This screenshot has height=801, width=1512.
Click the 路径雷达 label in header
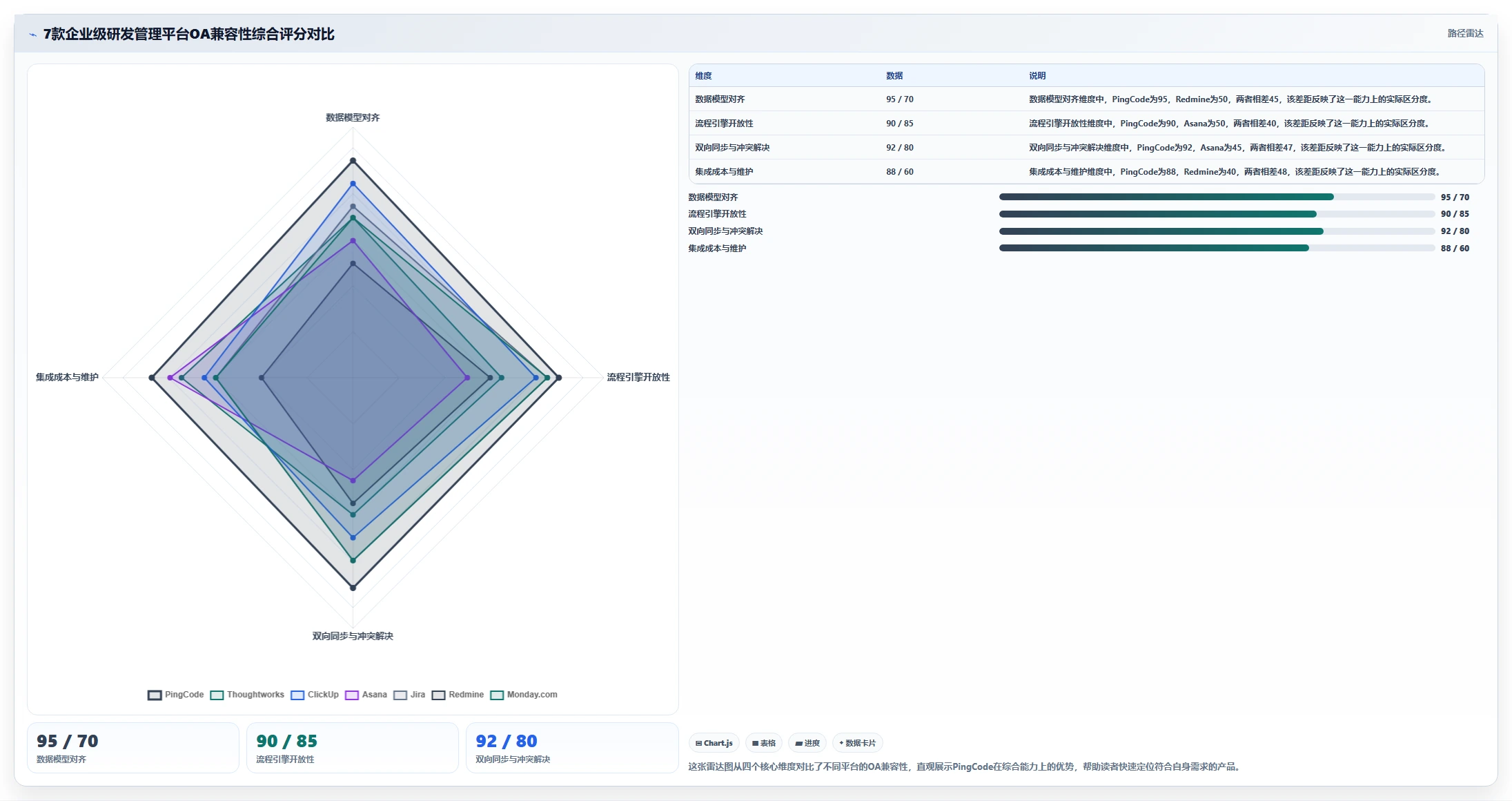pos(1465,33)
